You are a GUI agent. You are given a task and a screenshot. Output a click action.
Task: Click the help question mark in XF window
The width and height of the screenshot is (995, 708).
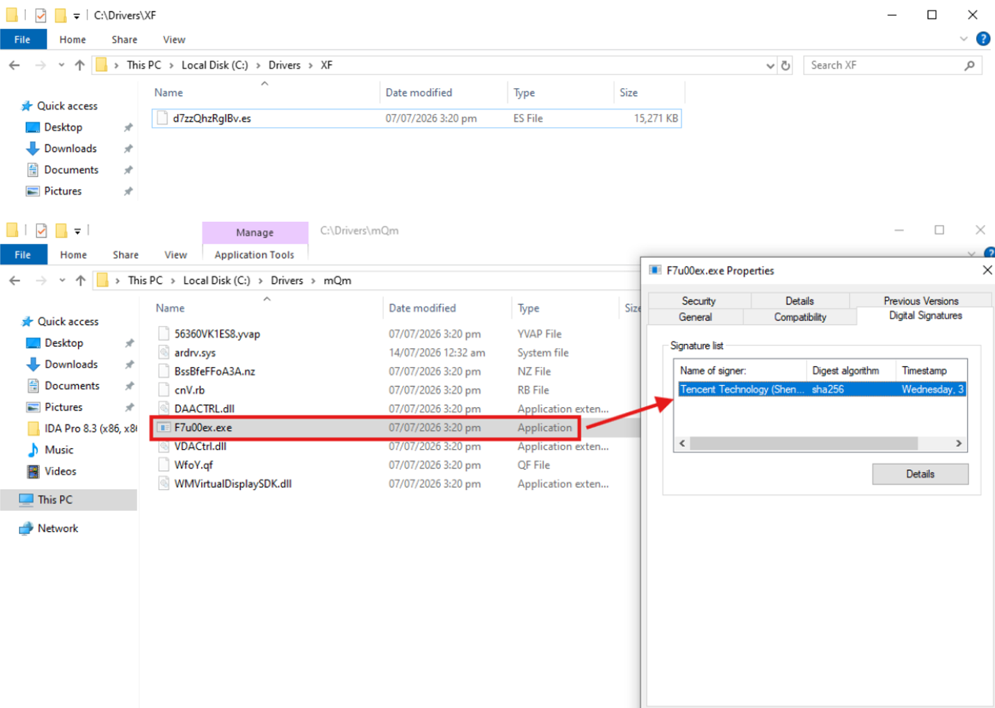click(x=983, y=39)
